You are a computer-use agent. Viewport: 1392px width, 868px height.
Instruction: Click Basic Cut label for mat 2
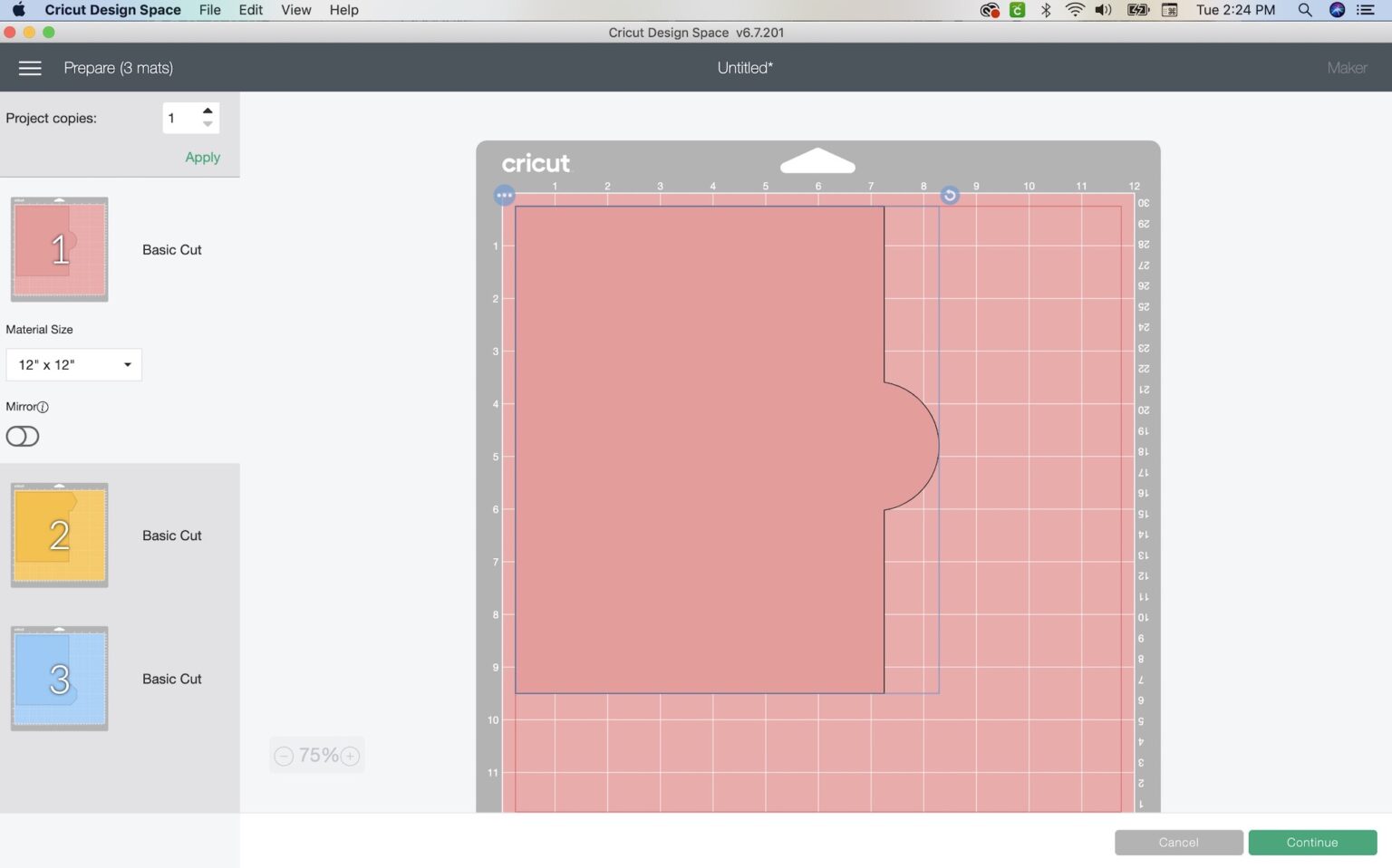tap(171, 535)
